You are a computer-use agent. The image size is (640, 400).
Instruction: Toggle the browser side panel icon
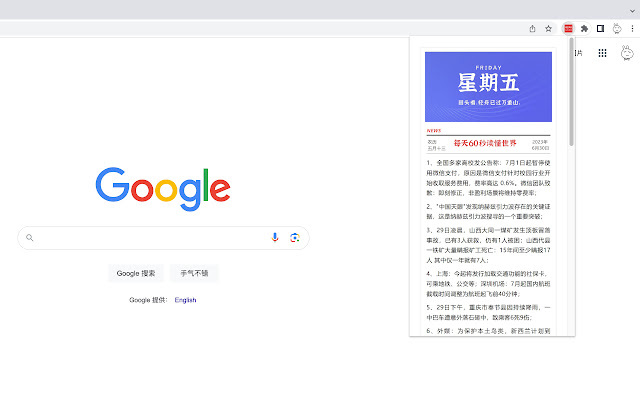(600, 29)
